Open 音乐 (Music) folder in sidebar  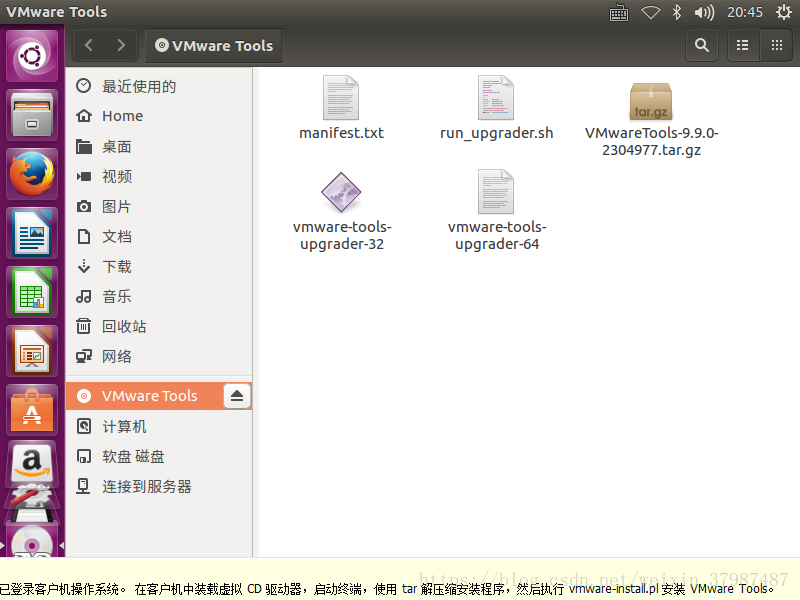click(x=159, y=296)
